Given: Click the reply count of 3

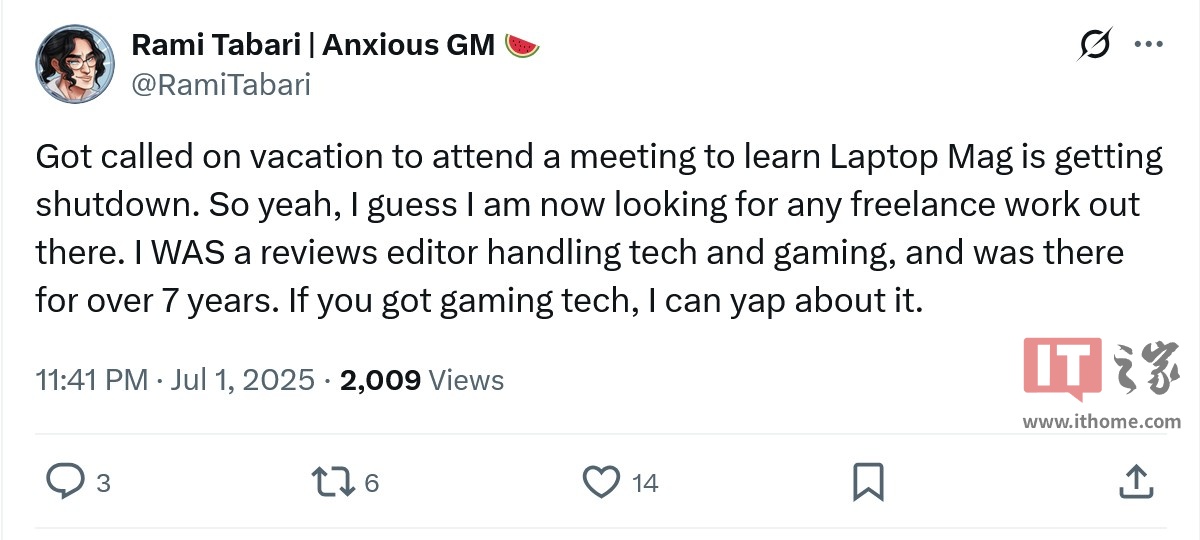Looking at the screenshot, I should (102, 484).
